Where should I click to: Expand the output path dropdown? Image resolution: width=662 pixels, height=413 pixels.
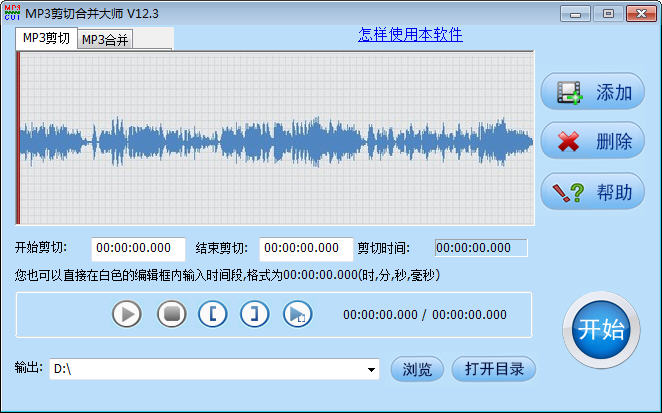click(x=371, y=369)
